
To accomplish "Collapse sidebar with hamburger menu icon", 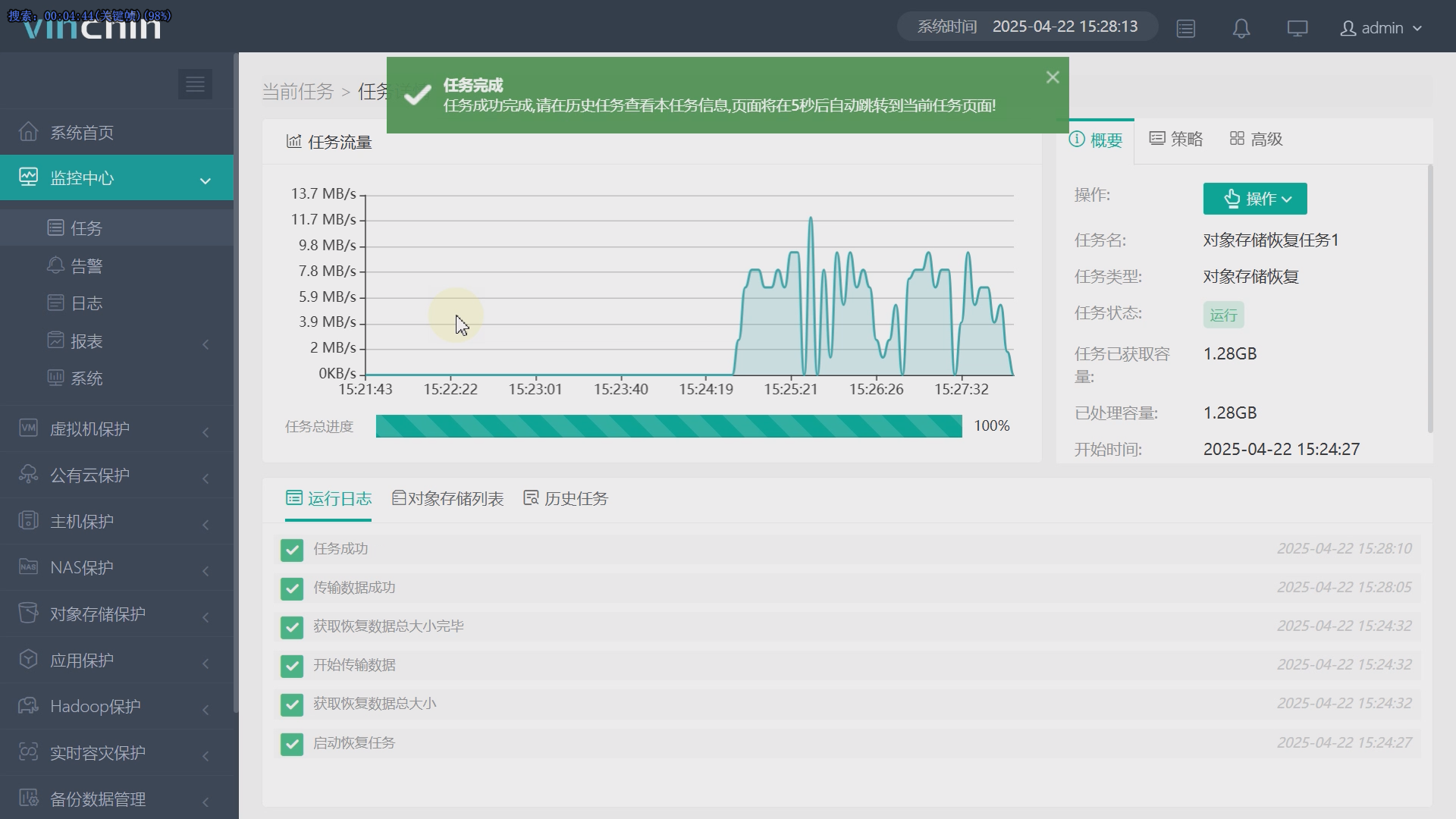I will (195, 84).
